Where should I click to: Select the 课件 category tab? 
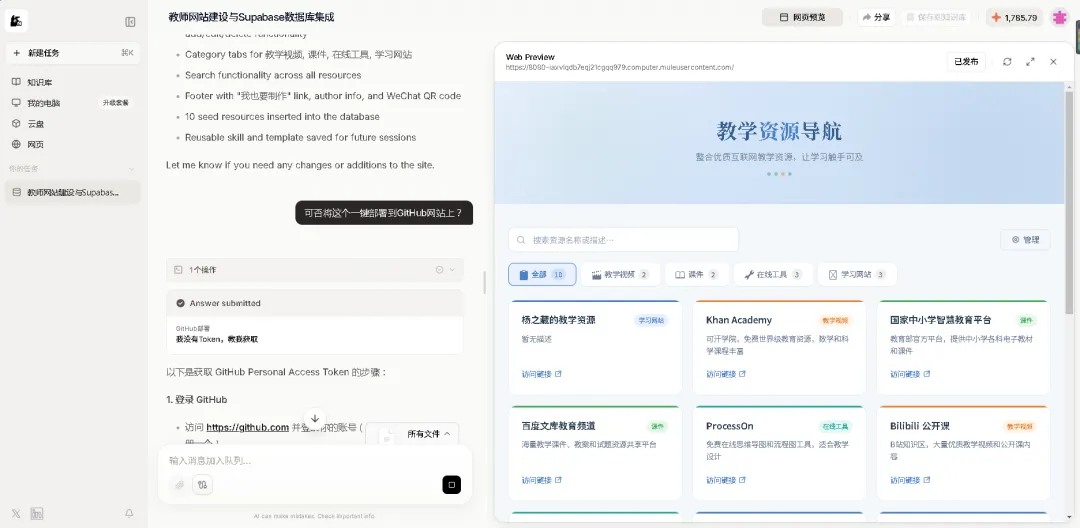(696, 274)
